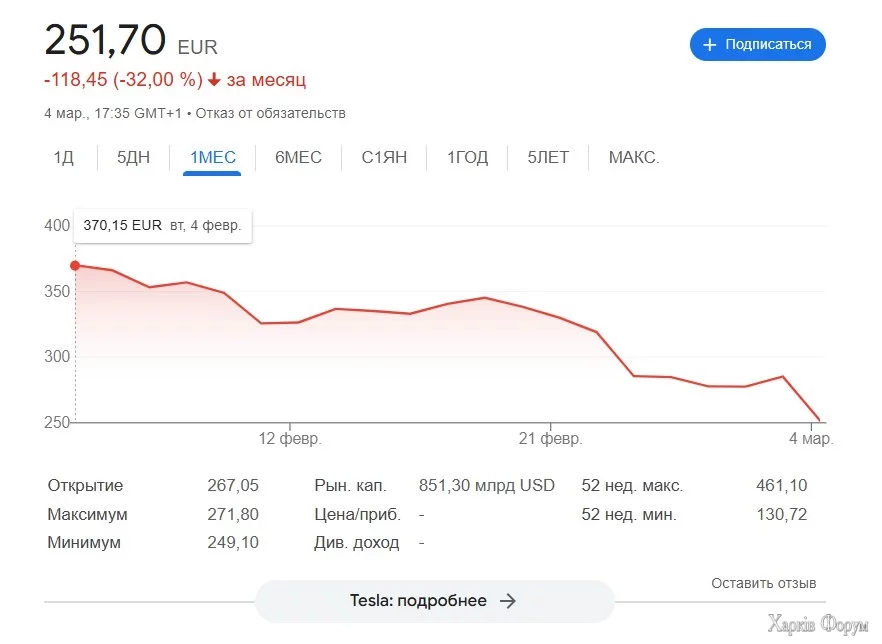Click the plus icon in Подписаться button
This screenshot has width=882, height=644.
(710, 45)
